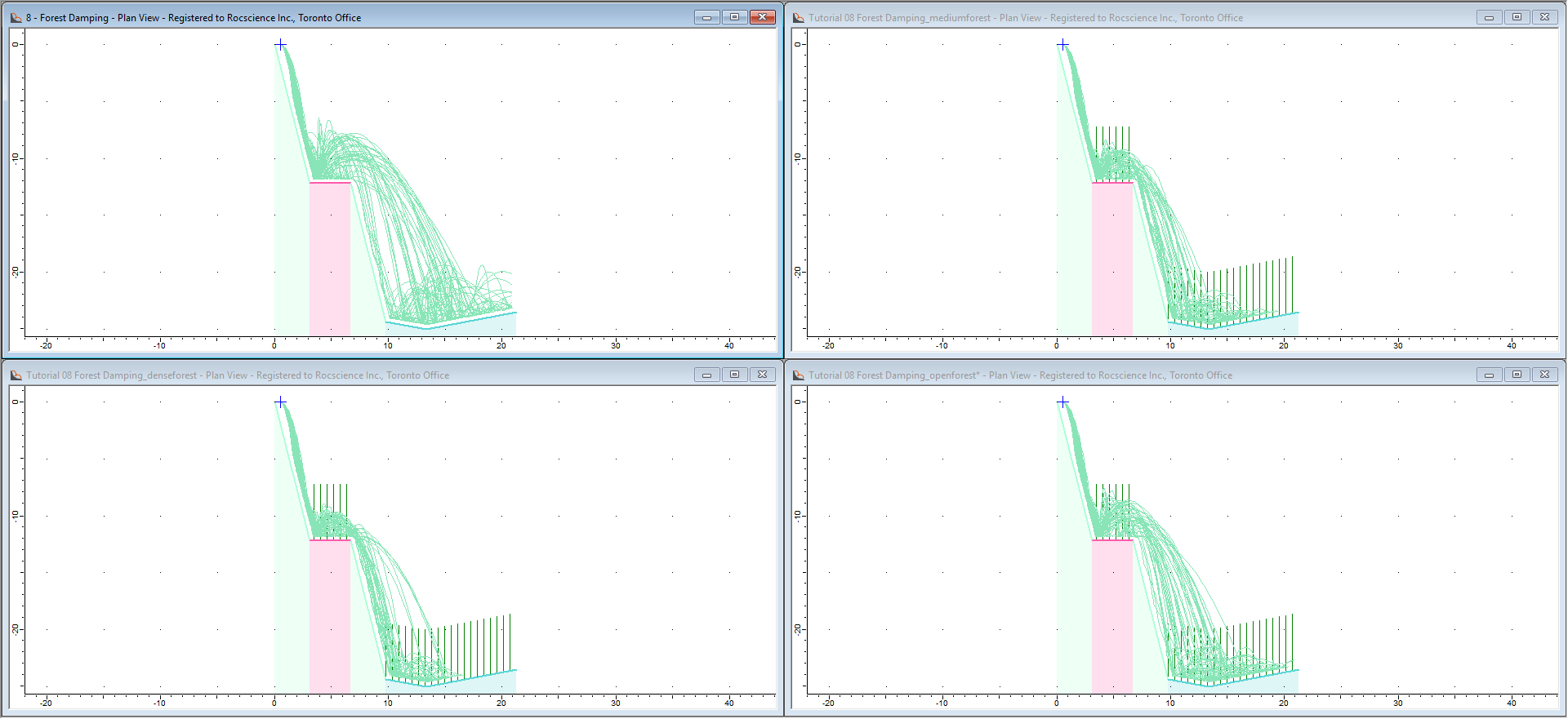Click the app icon in the active Forest Damping title bar
This screenshot has height=719, width=1568.
[x=16, y=17]
